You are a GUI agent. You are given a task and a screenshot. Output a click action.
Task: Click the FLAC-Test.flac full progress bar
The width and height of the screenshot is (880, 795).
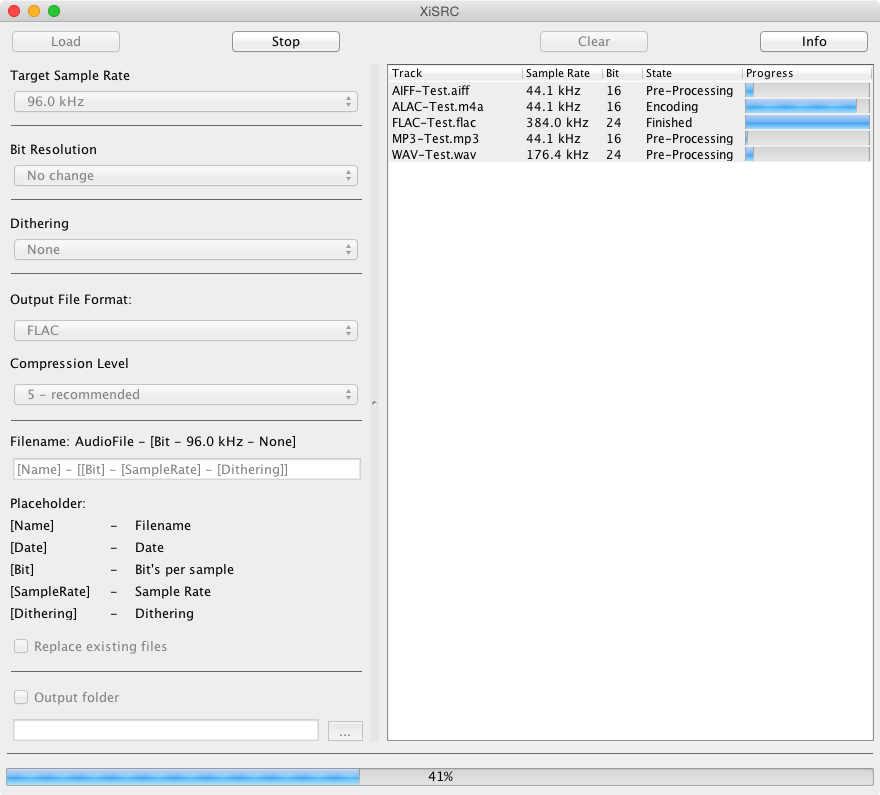pyautogui.click(x=807, y=122)
